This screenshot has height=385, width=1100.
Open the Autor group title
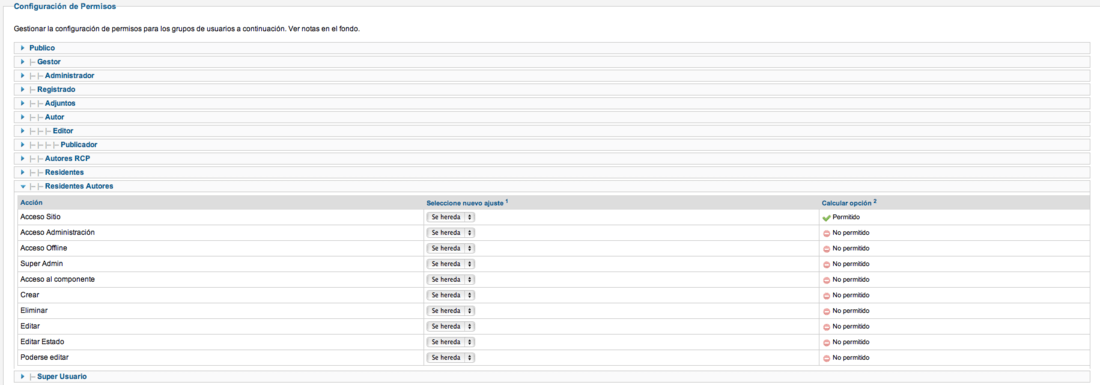click(x=55, y=117)
